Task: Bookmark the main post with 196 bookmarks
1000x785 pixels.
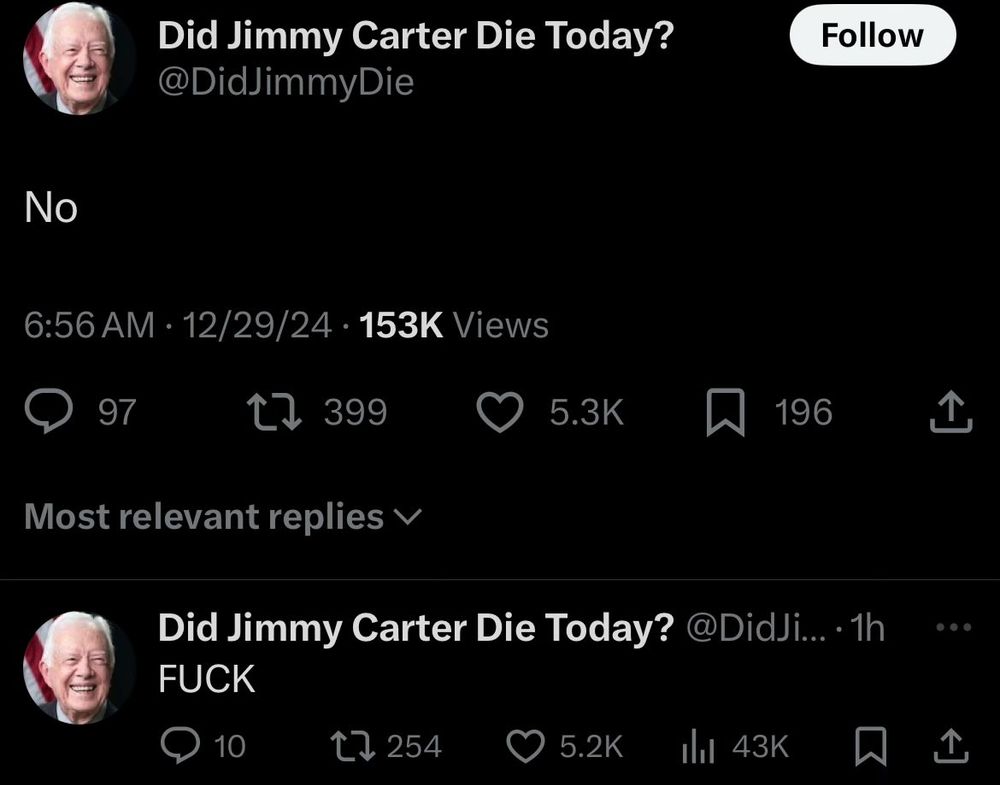Action: [x=725, y=412]
